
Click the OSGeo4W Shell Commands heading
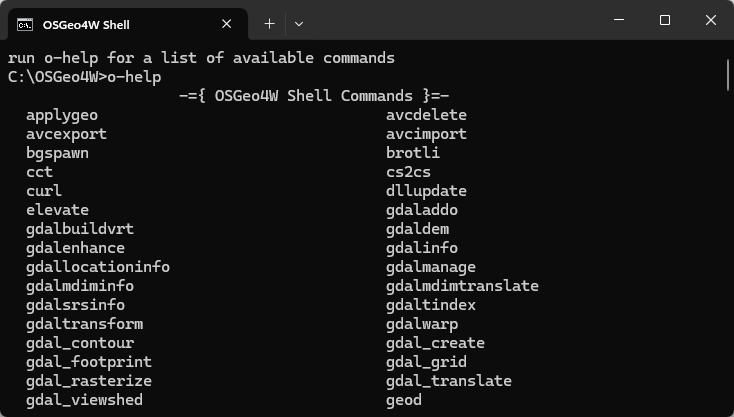click(x=314, y=96)
